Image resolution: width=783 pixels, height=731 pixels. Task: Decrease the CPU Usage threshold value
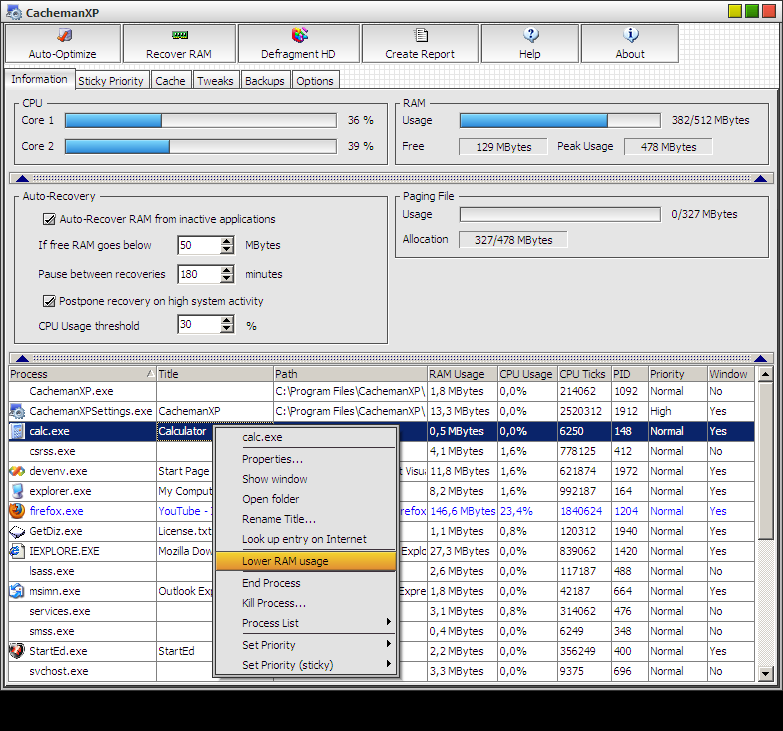tap(227, 329)
